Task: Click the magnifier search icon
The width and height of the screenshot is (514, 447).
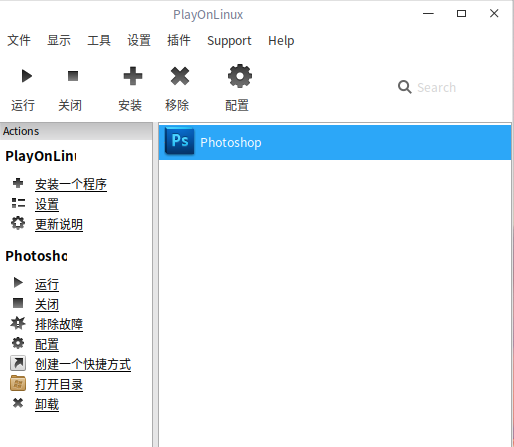Action: tap(404, 87)
